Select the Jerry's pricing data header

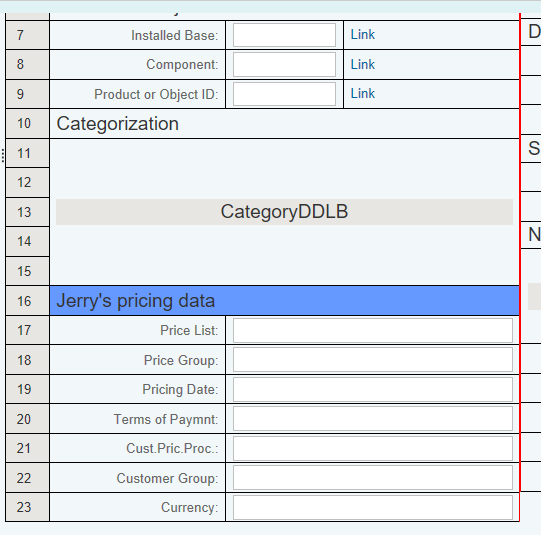284,300
